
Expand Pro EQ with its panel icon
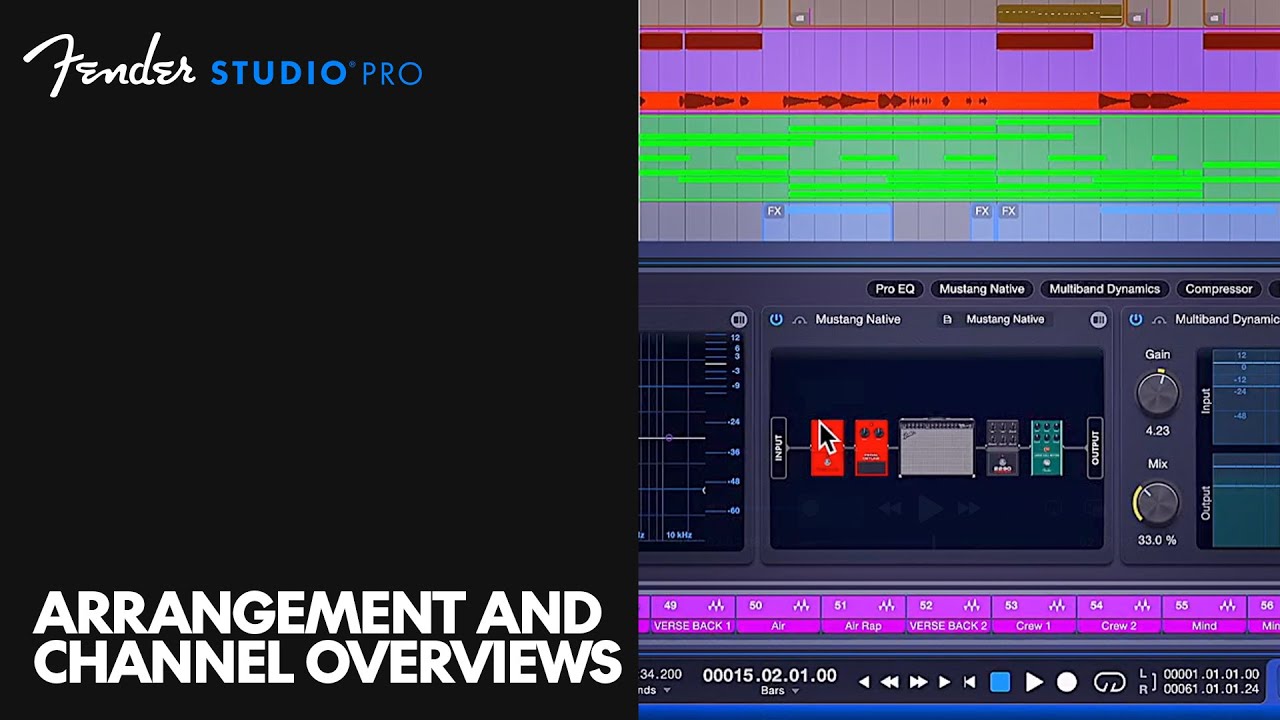click(738, 320)
